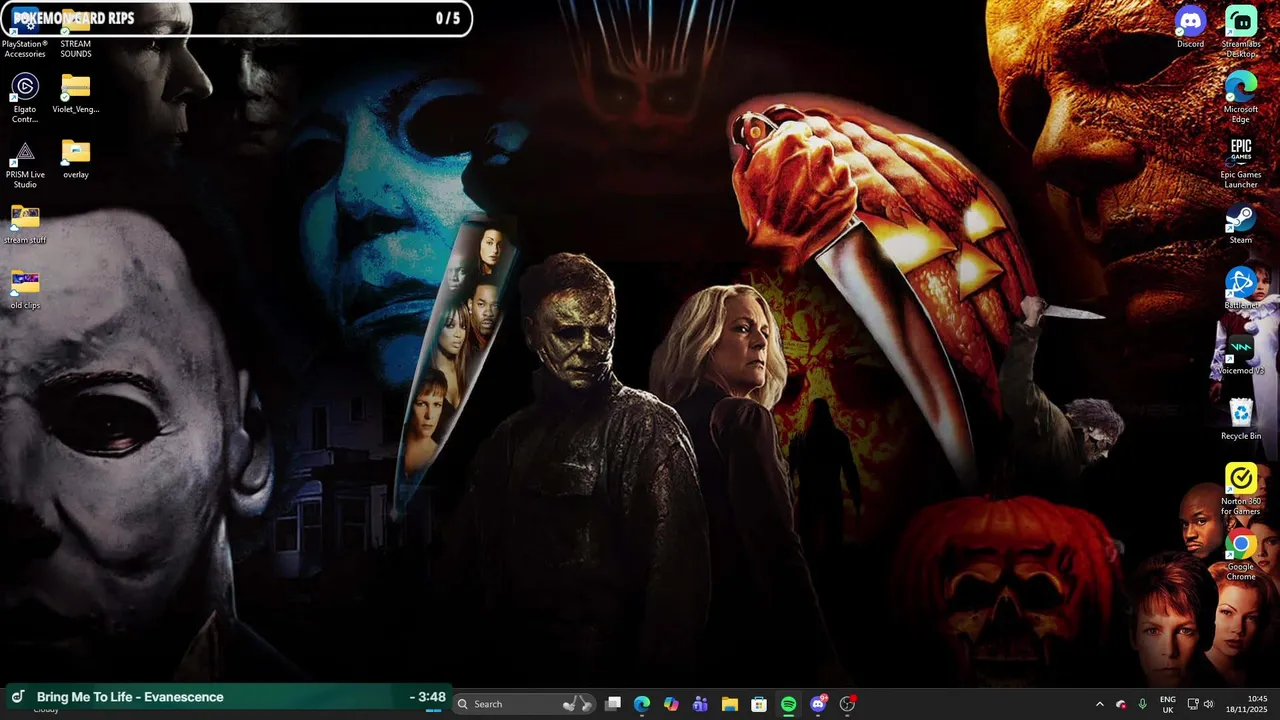Image resolution: width=1280 pixels, height=720 pixels.
Task: Launch the Google Chrome desktop shortcut
Action: click(1241, 555)
